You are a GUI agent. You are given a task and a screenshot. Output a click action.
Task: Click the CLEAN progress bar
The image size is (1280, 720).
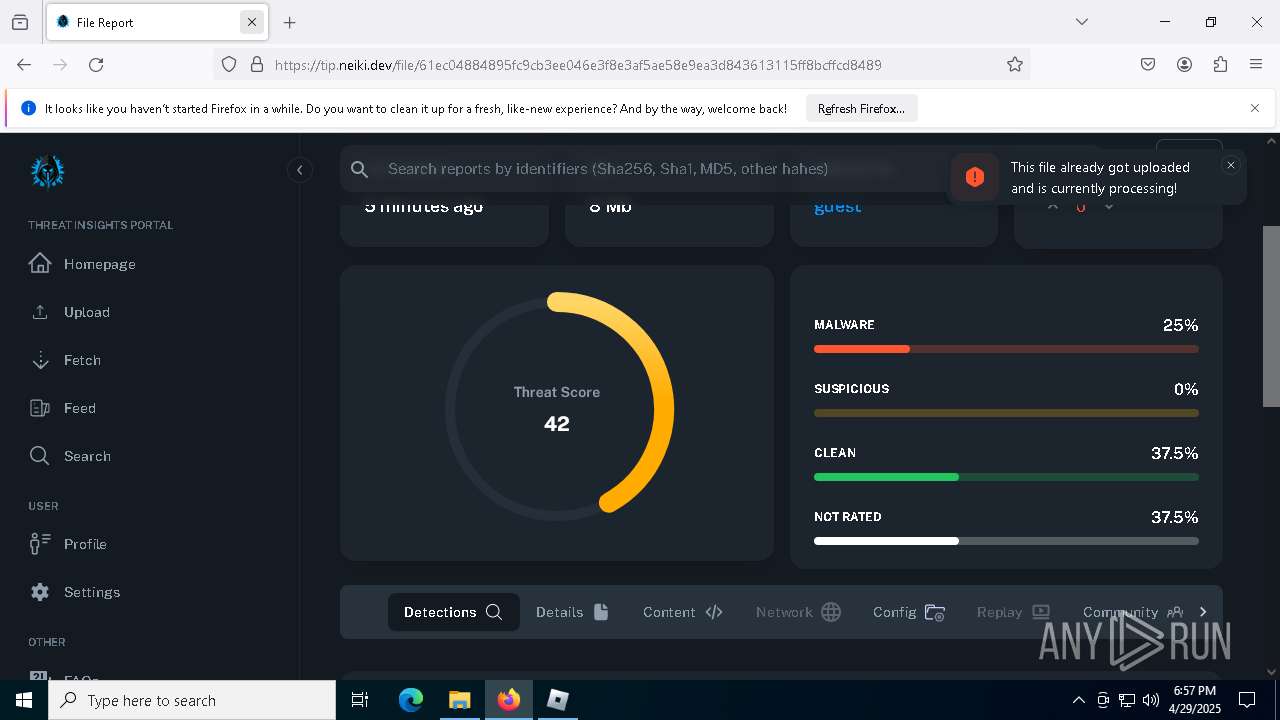[1006, 477]
